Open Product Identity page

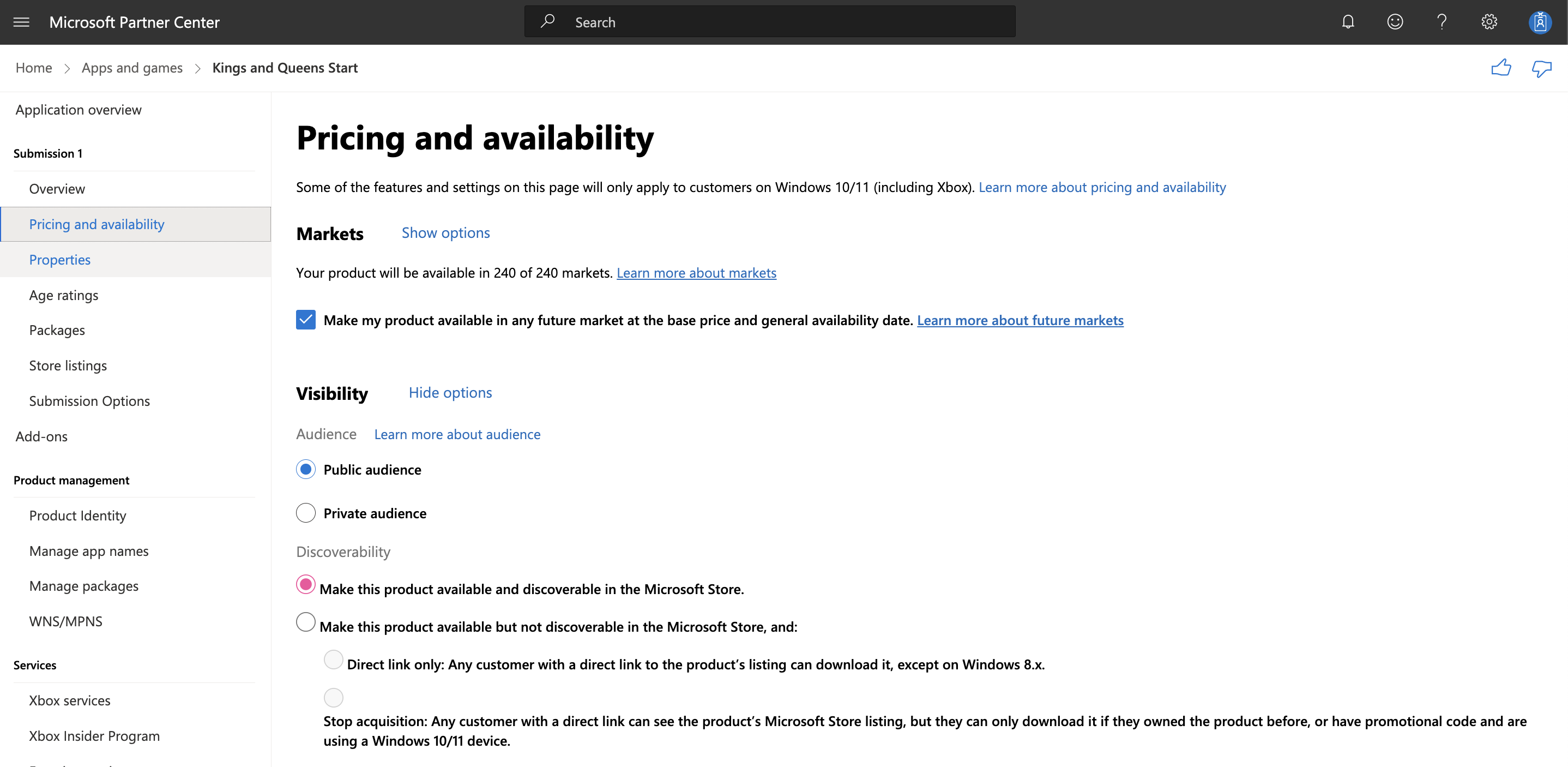(x=78, y=516)
